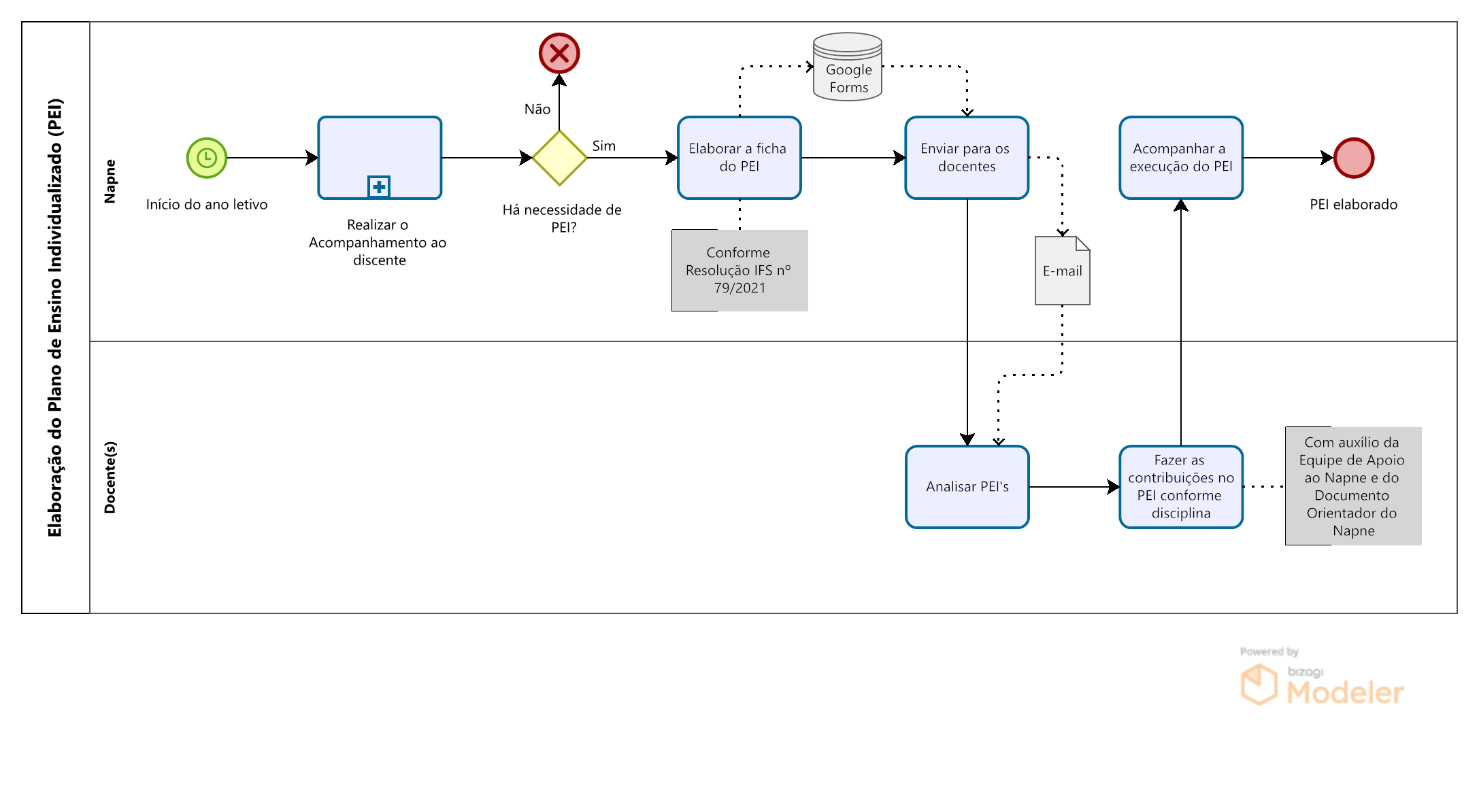Screen dimensions: 1479x812
Task: Select the Elaborar a ficha do PEI task
Action: pos(739,158)
